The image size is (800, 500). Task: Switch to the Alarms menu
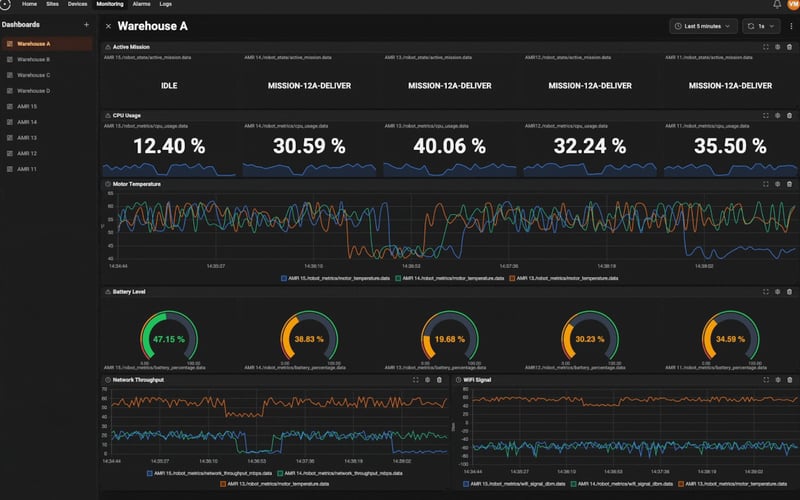click(x=141, y=4)
